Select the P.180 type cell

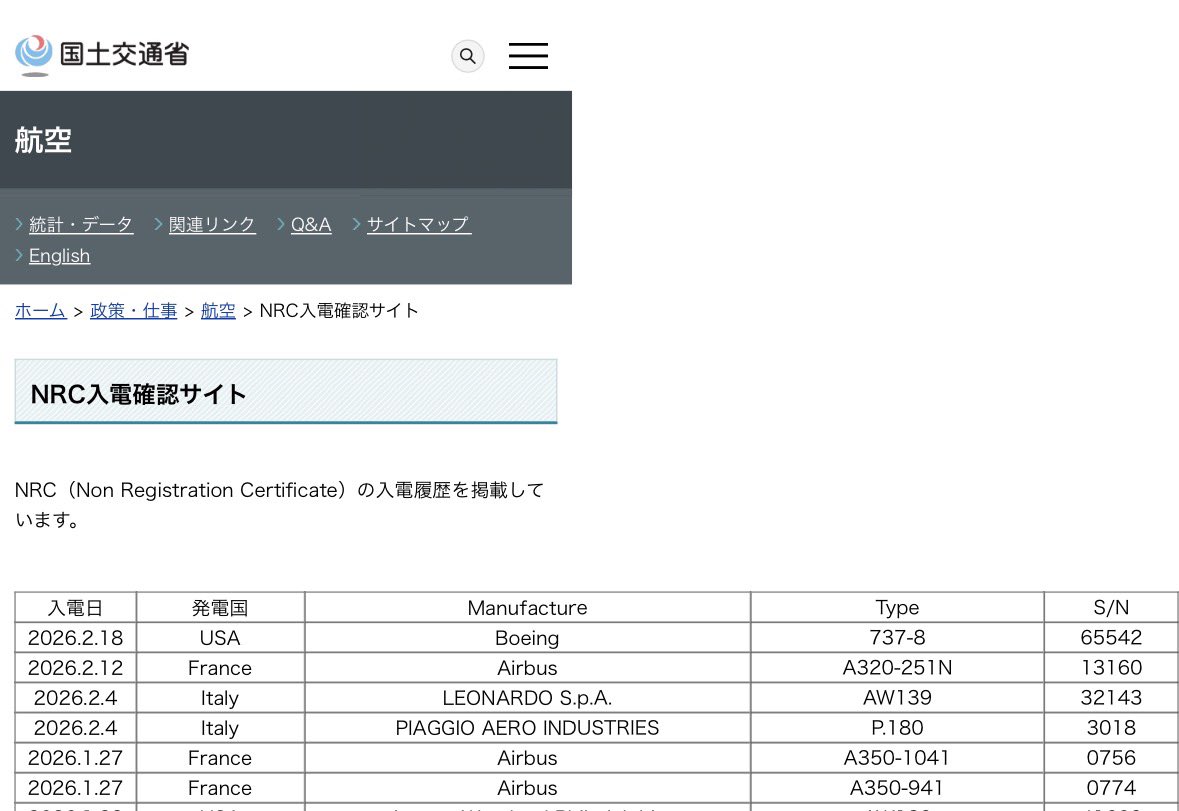coord(897,728)
